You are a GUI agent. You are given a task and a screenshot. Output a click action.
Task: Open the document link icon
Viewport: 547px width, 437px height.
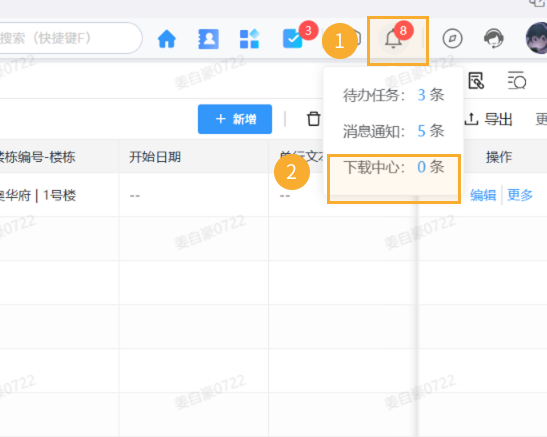click(x=476, y=81)
